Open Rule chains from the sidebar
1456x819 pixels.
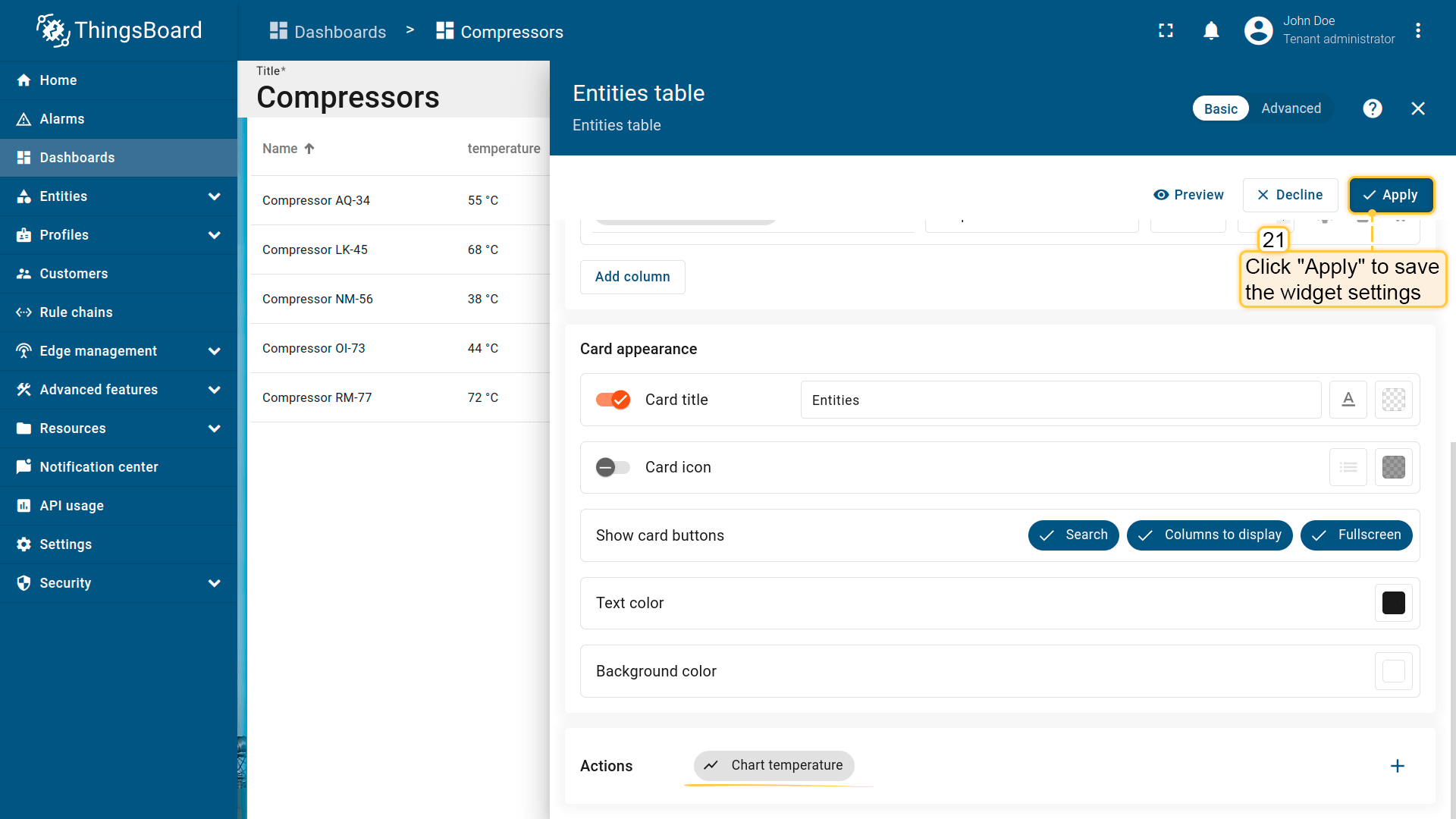pos(76,312)
